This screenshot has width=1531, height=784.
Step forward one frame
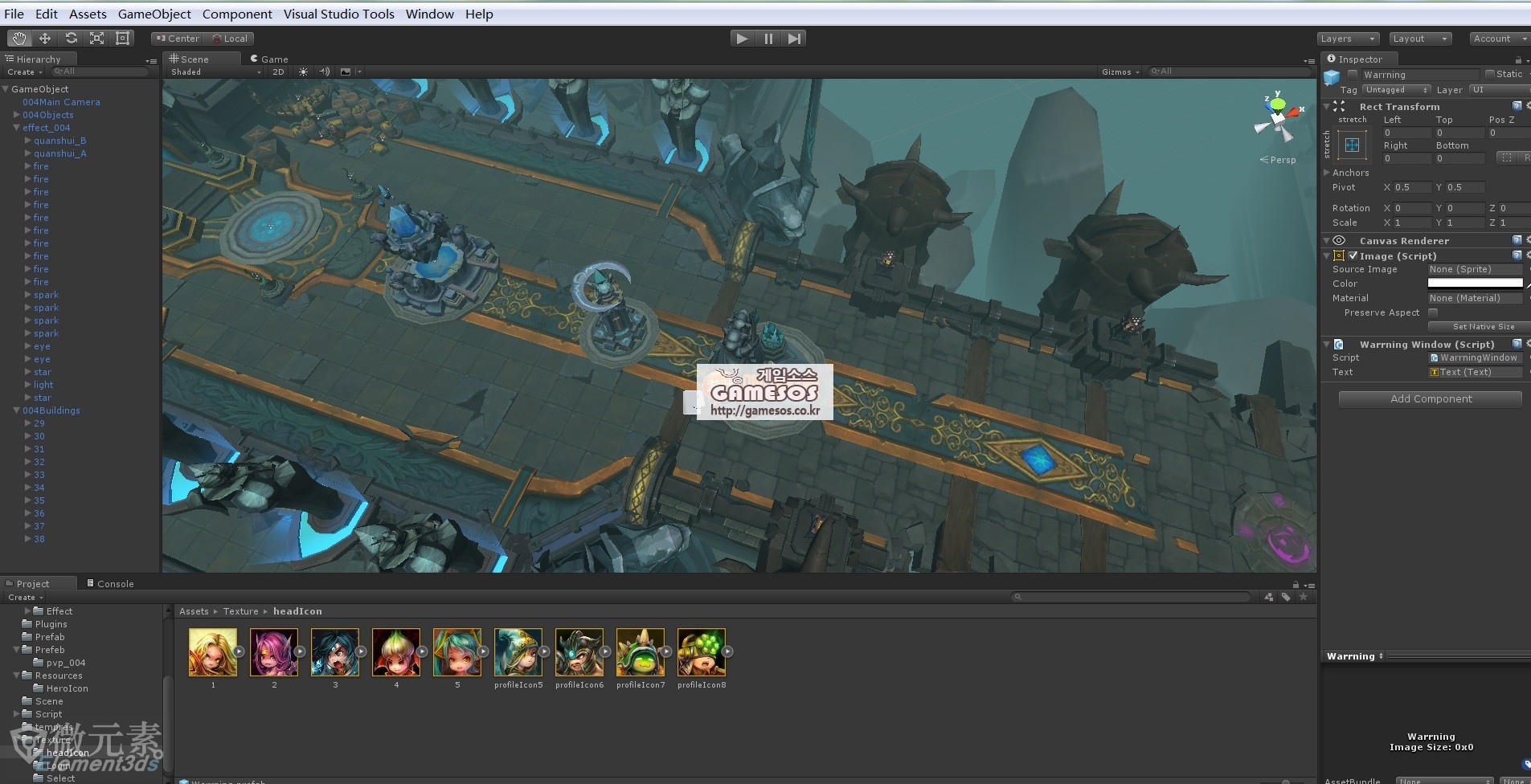(794, 39)
